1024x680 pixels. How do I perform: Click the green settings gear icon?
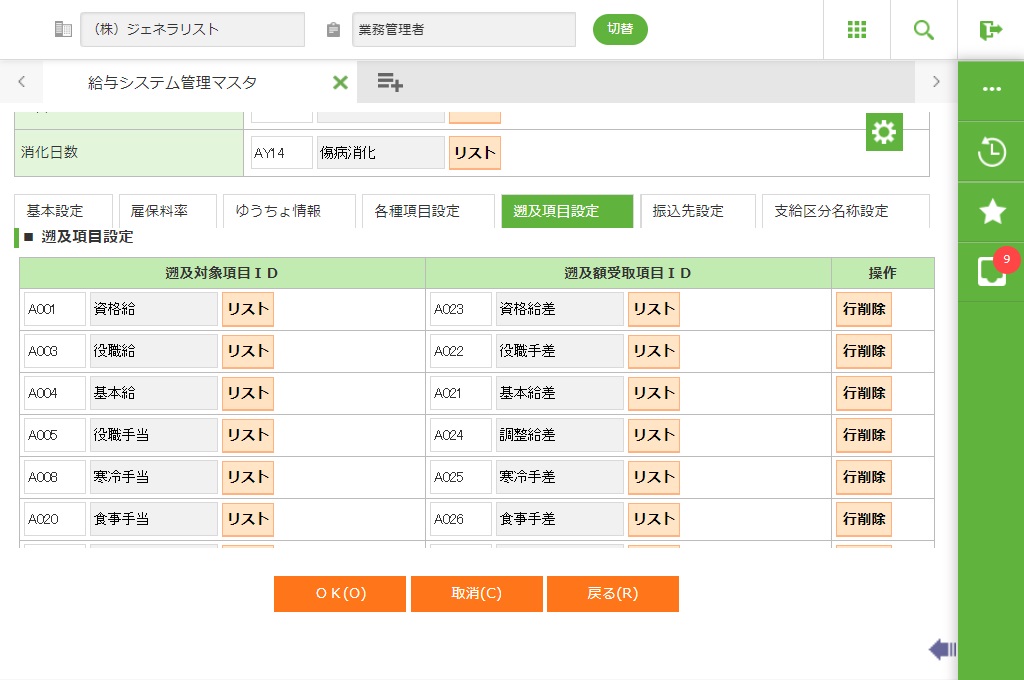(x=884, y=132)
